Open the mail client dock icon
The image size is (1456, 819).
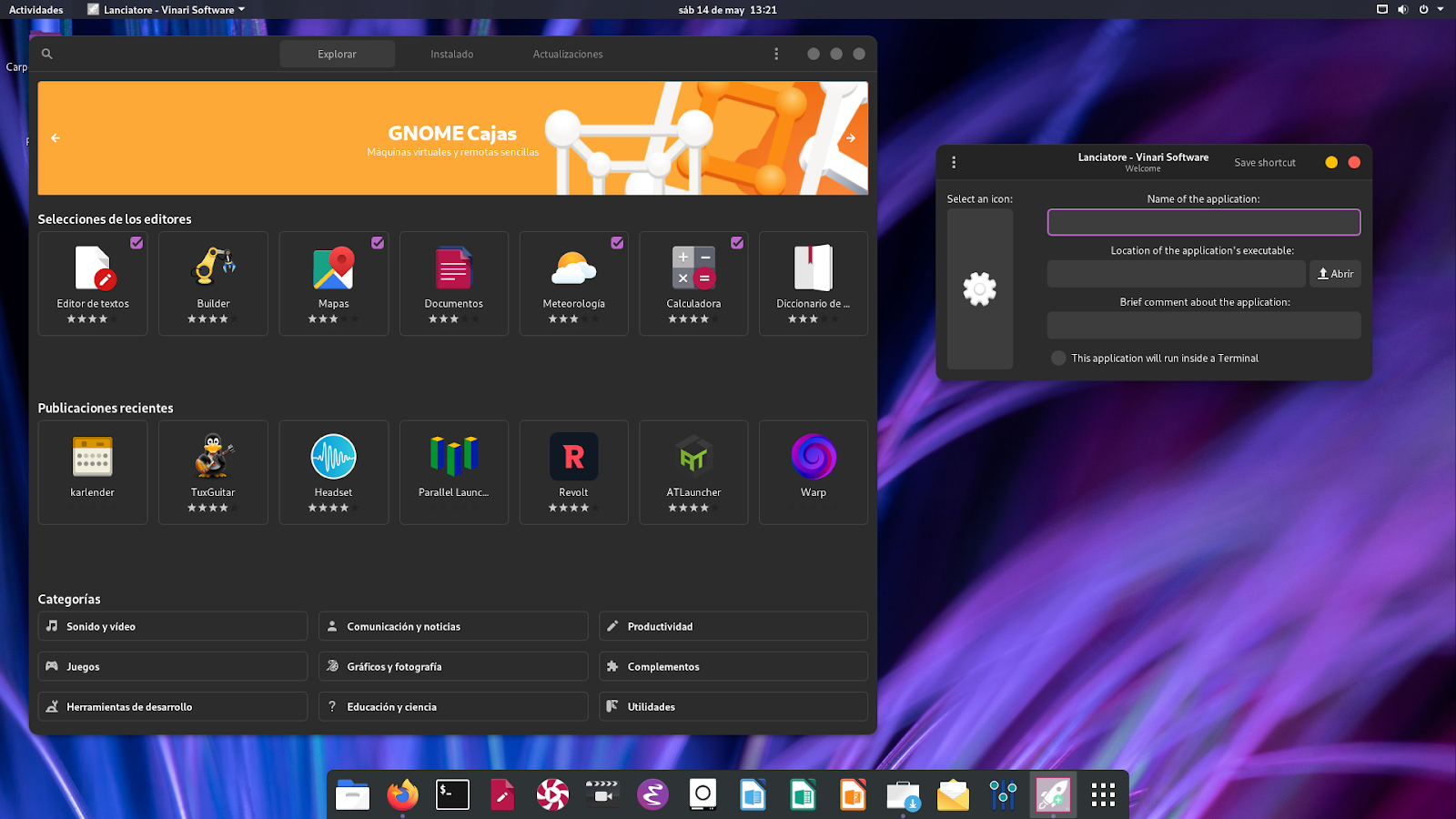[x=953, y=795]
